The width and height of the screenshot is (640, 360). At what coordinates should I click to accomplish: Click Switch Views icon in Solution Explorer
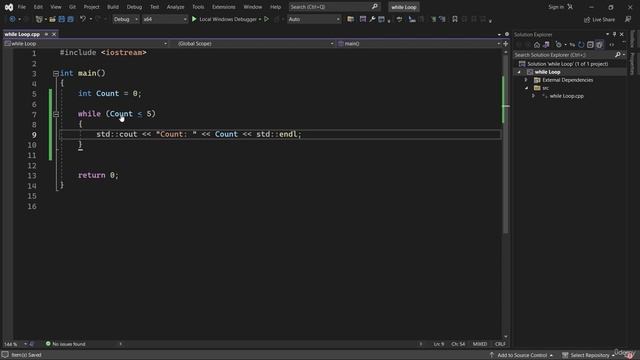(546, 45)
